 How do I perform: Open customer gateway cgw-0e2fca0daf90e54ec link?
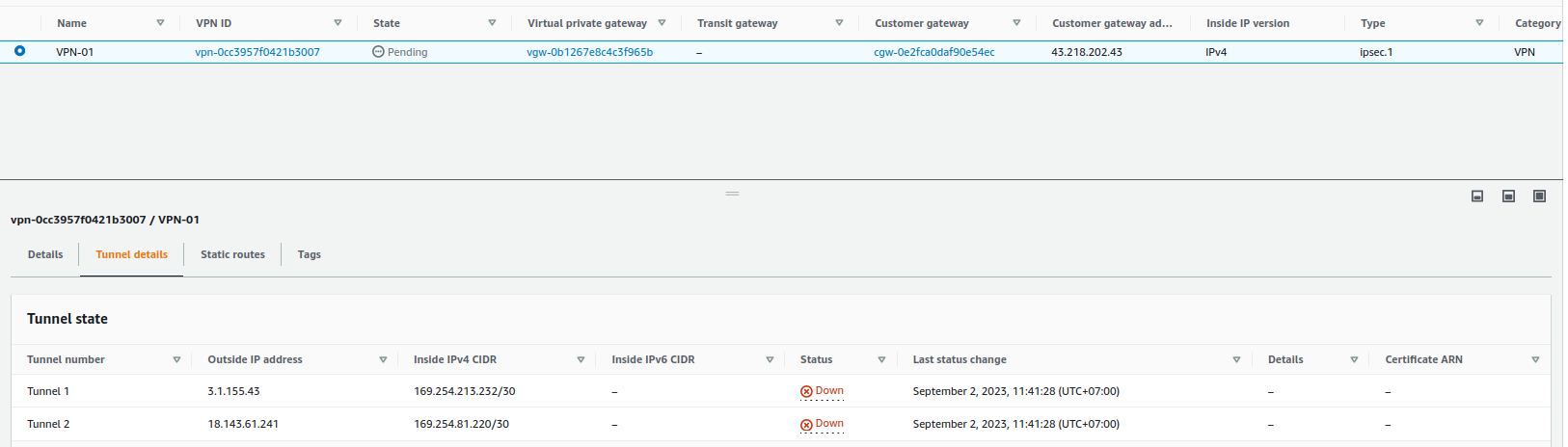(x=934, y=52)
